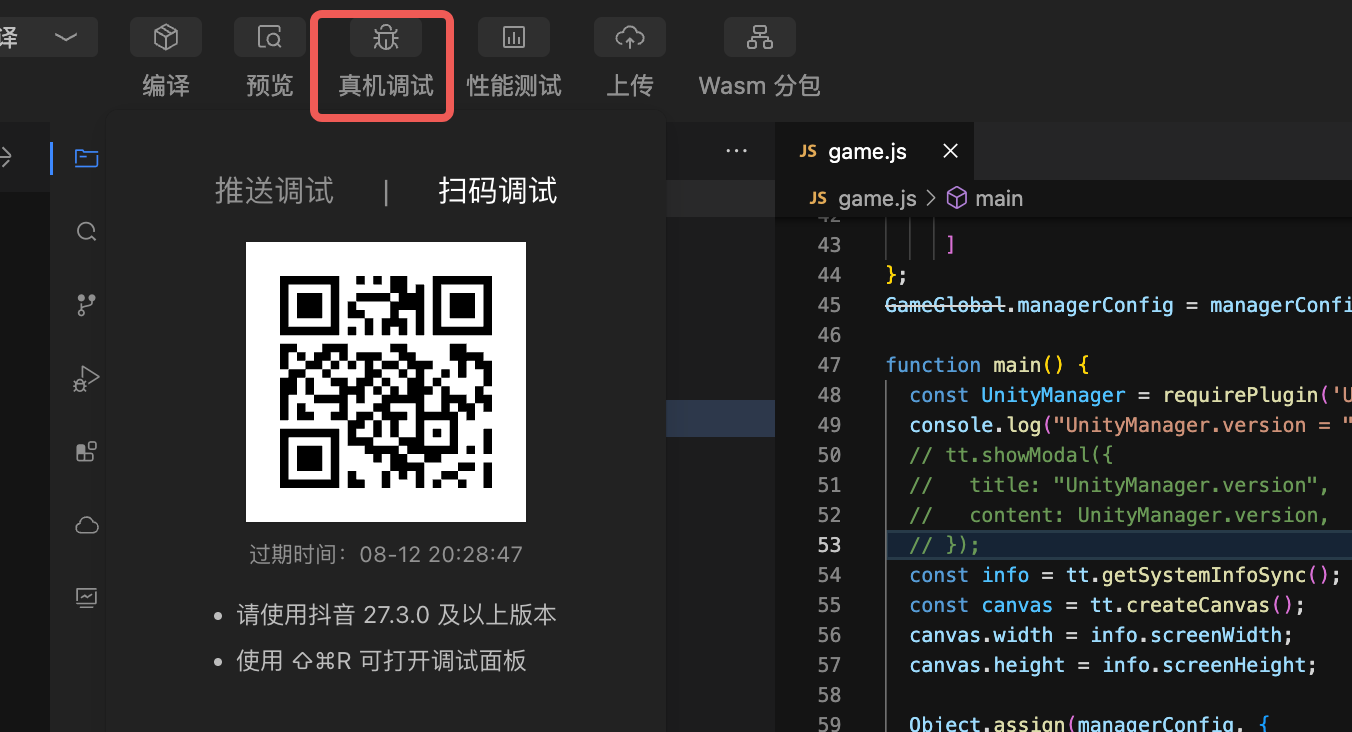Click the 请使用抖音 27.3.0 及以上版本 note

[396, 615]
